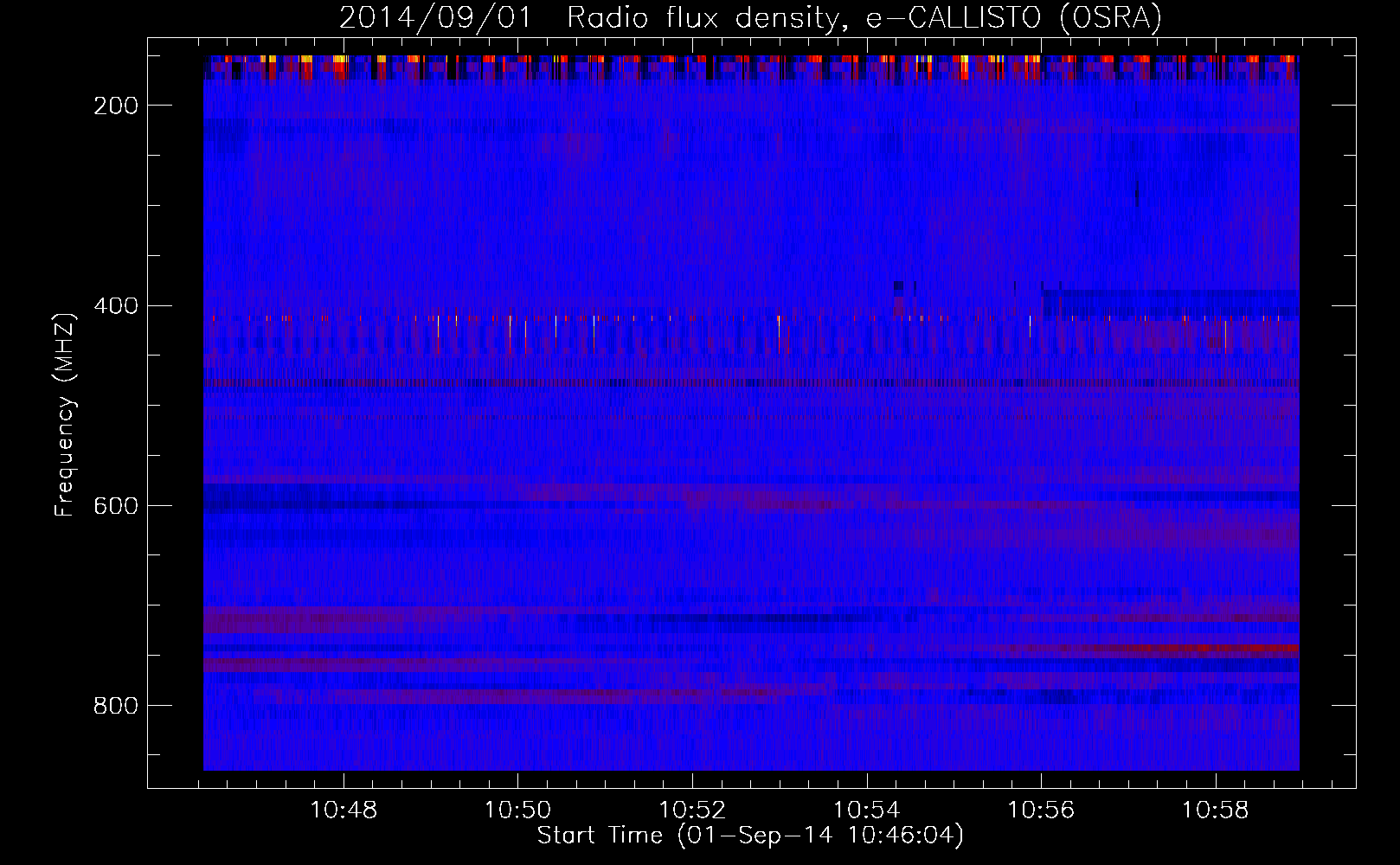Click the 10:48 time tick label
1400x865 pixels.
pyautogui.click(x=344, y=811)
